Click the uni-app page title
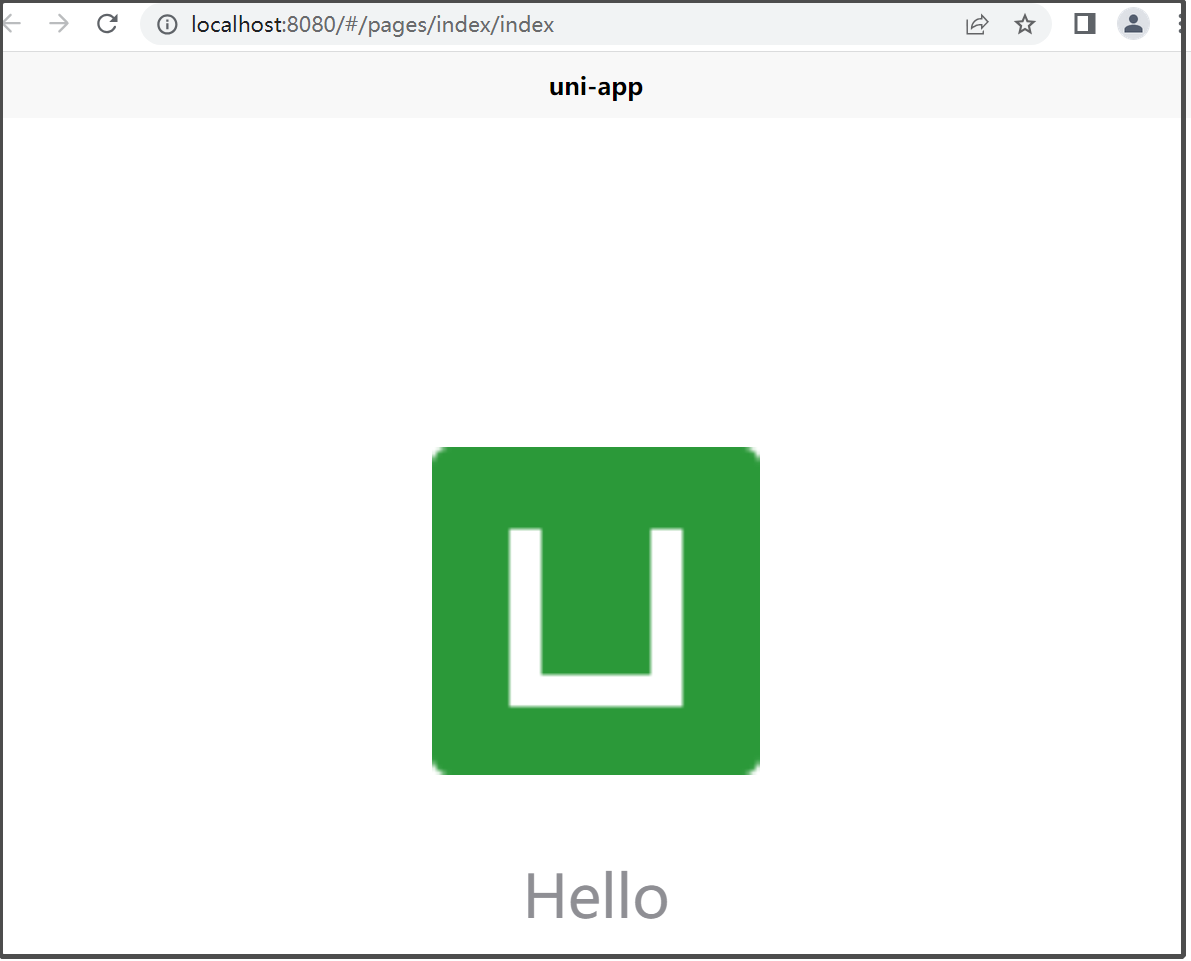 pyautogui.click(x=595, y=87)
